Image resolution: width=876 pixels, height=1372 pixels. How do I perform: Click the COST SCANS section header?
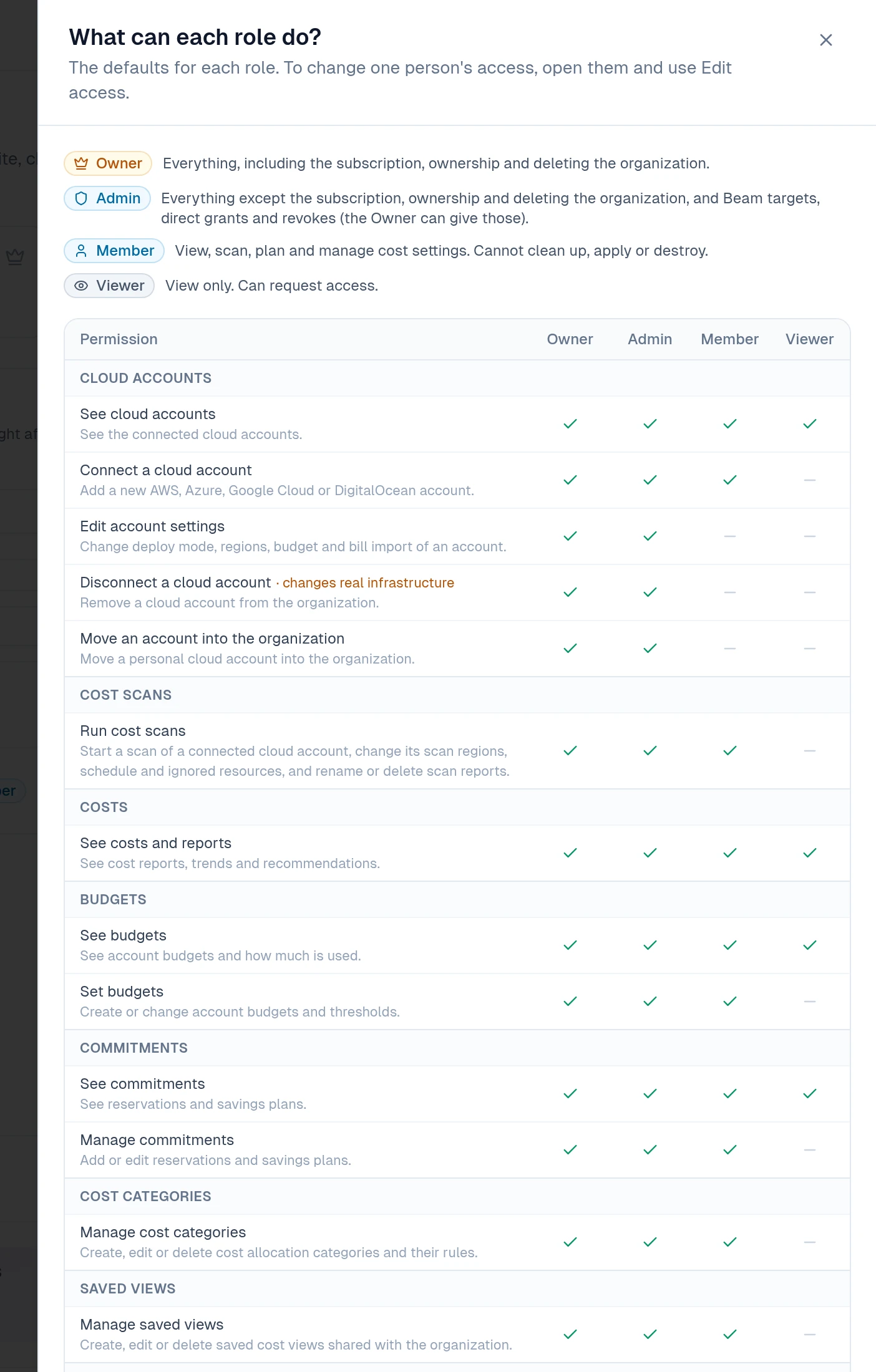[125, 695]
